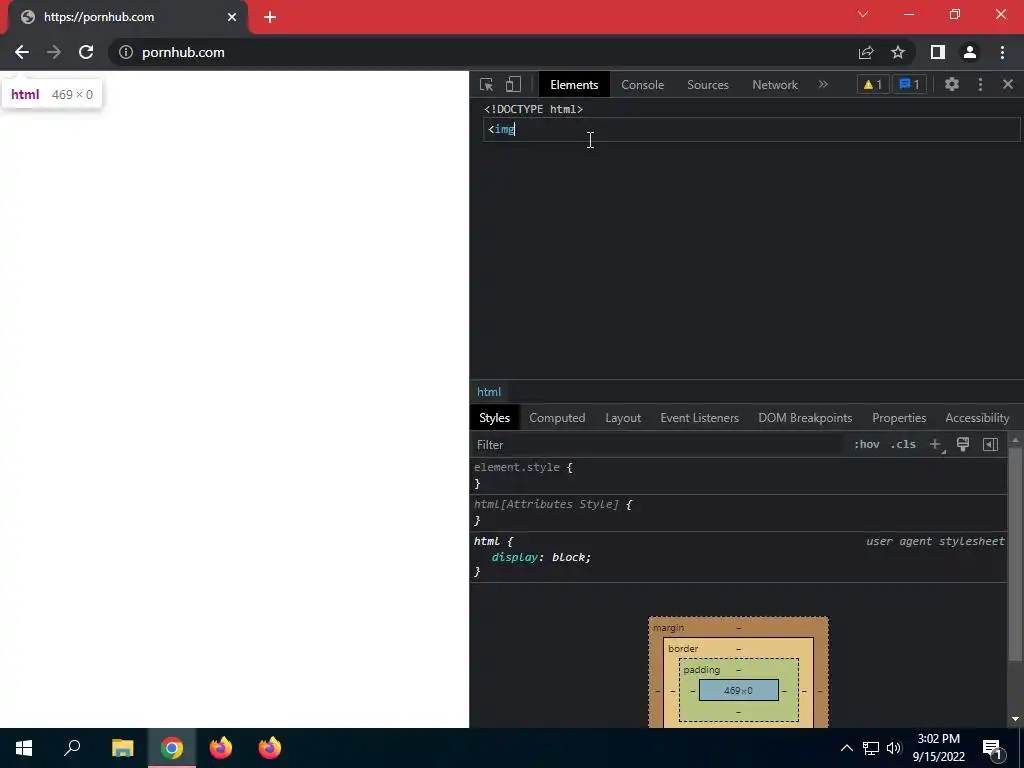The width and height of the screenshot is (1024, 768).
Task: Click the display property name
Action: point(515,557)
